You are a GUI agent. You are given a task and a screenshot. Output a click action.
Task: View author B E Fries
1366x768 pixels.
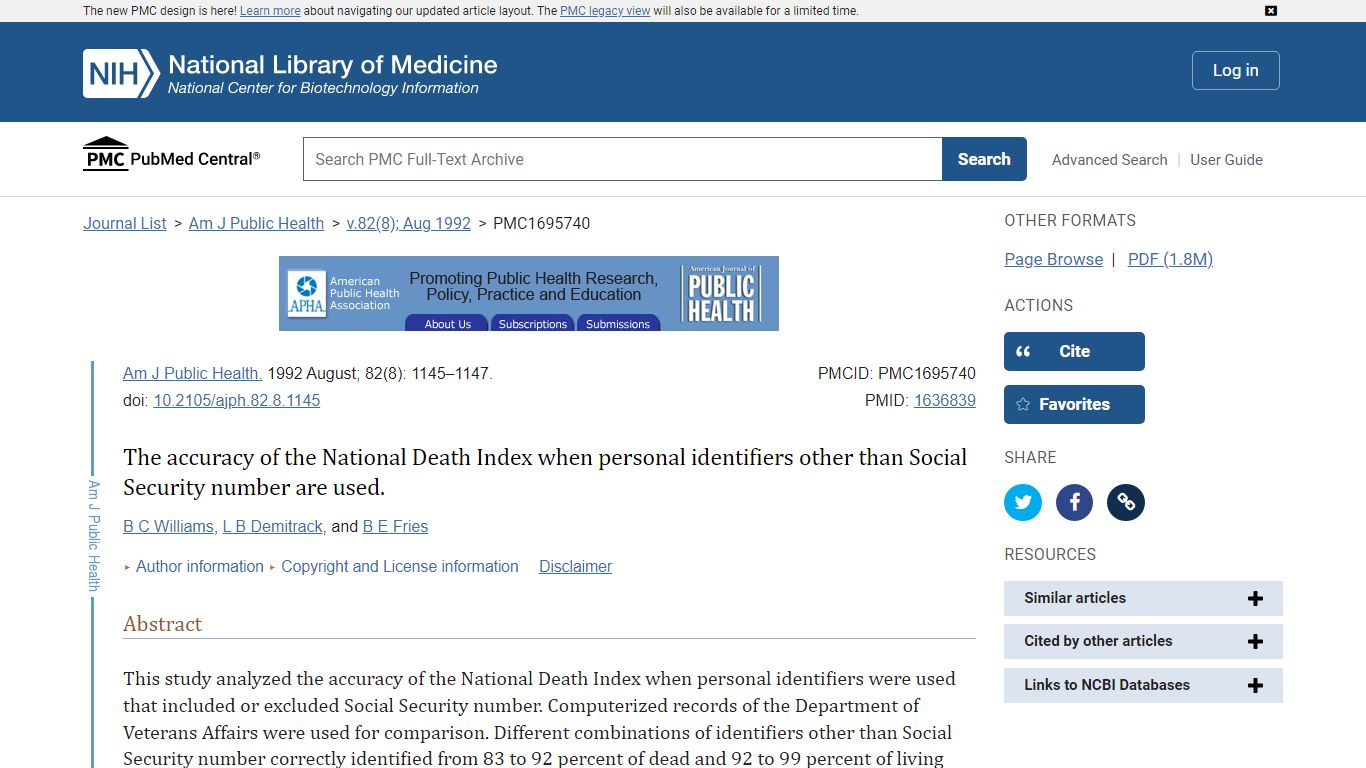click(395, 526)
